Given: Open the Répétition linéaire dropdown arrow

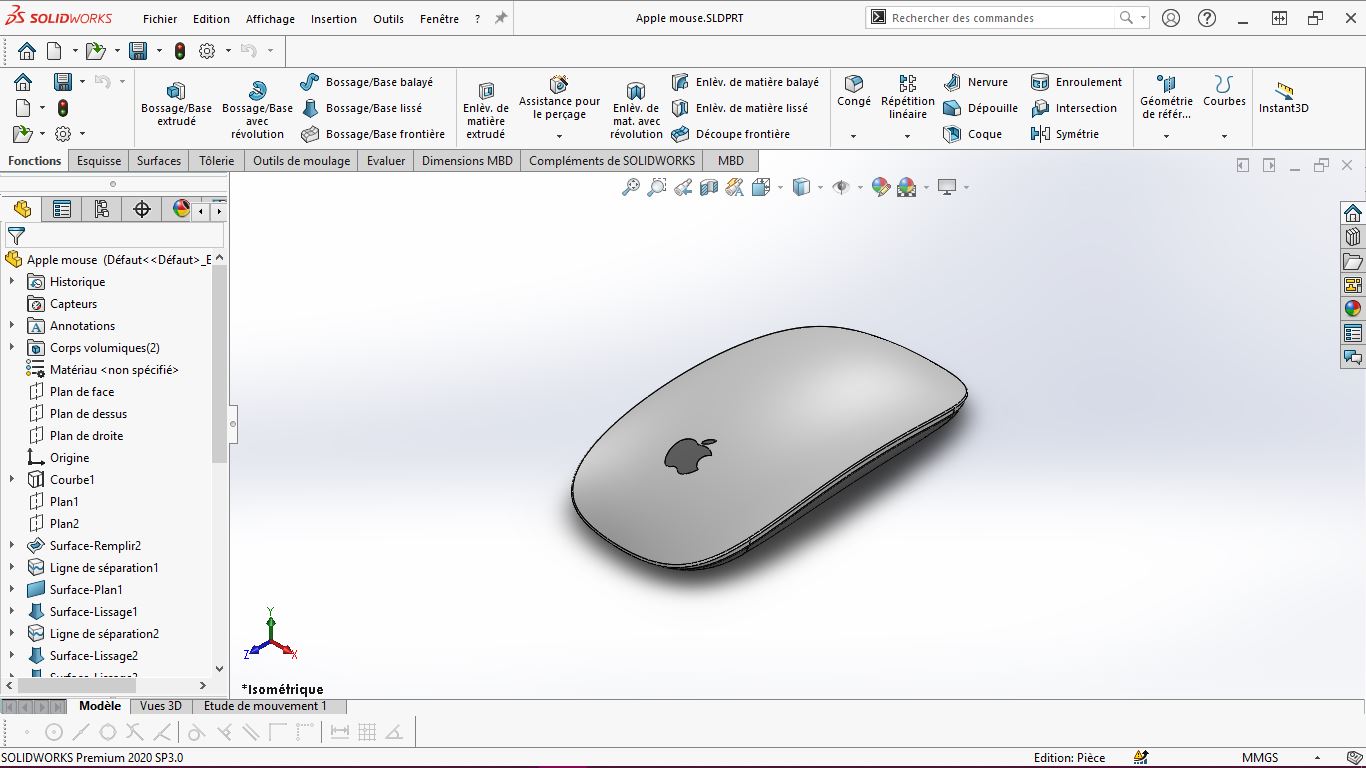Looking at the screenshot, I should (907, 136).
